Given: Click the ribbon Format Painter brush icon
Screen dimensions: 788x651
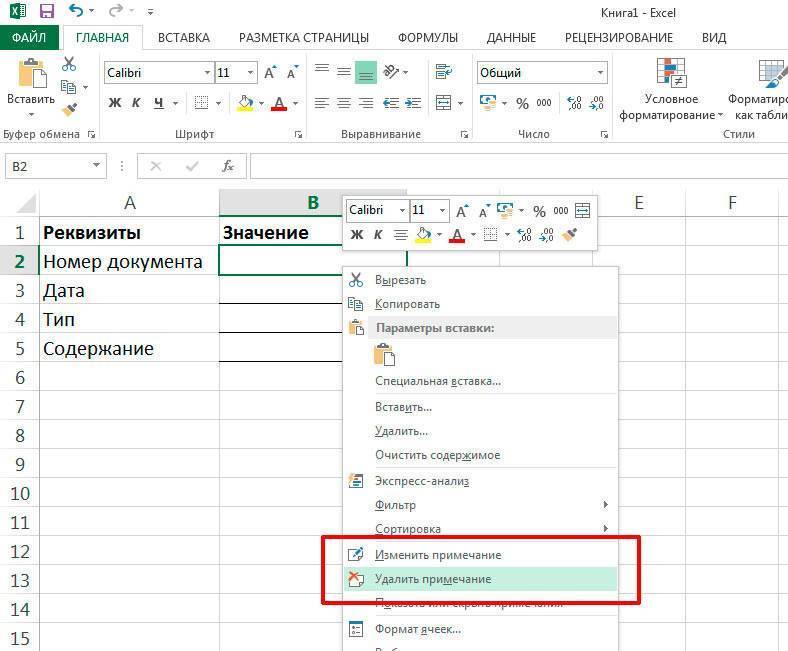Looking at the screenshot, I should coord(69,110).
